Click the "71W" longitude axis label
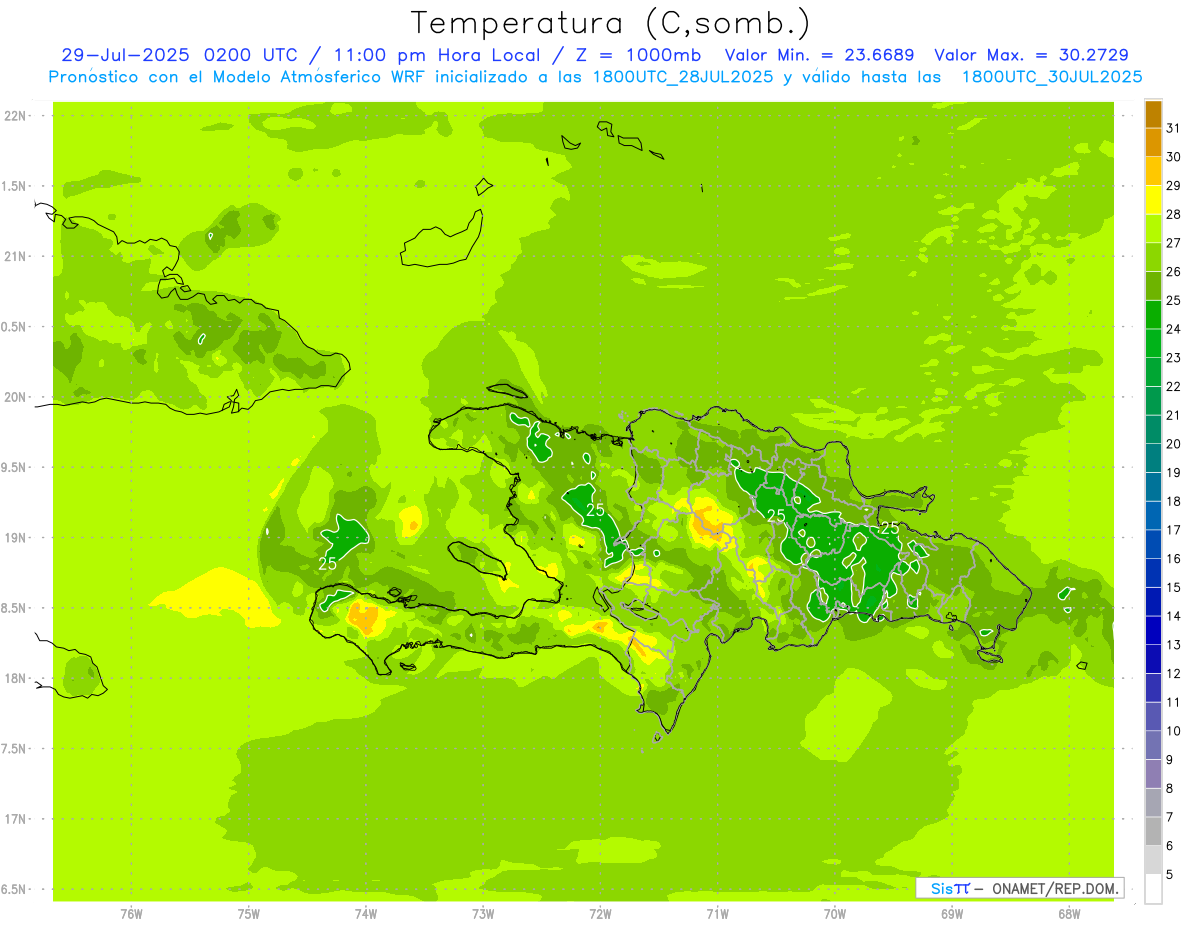This screenshot has height=927, width=1200. [x=717, y=915]
